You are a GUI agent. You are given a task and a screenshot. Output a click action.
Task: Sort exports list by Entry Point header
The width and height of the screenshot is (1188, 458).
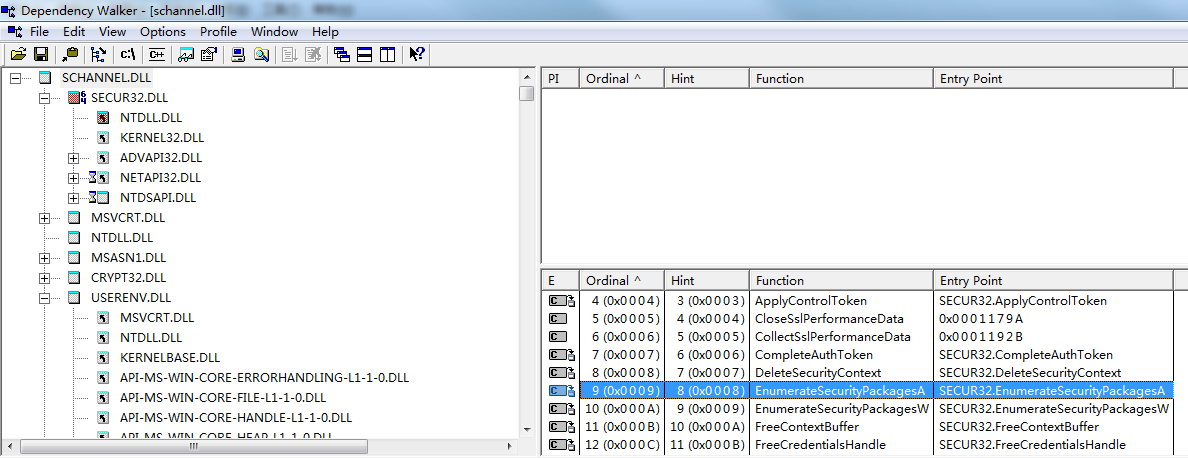[x=1054, y=280]
